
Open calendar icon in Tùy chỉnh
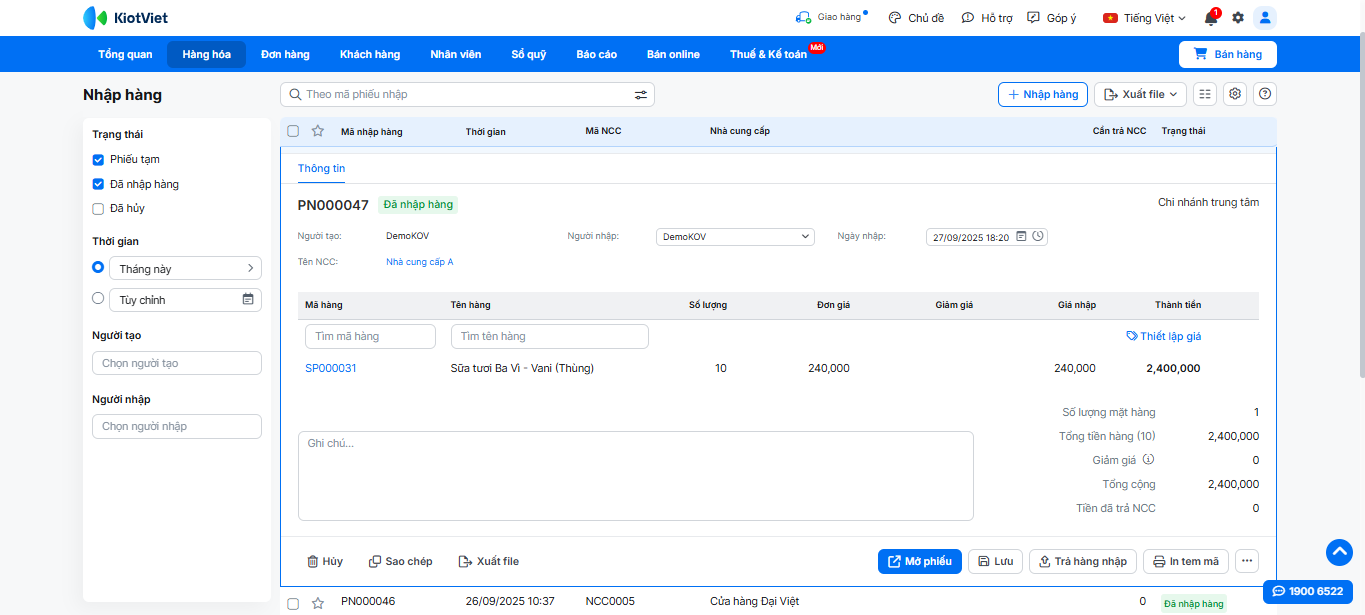[248, 299]
